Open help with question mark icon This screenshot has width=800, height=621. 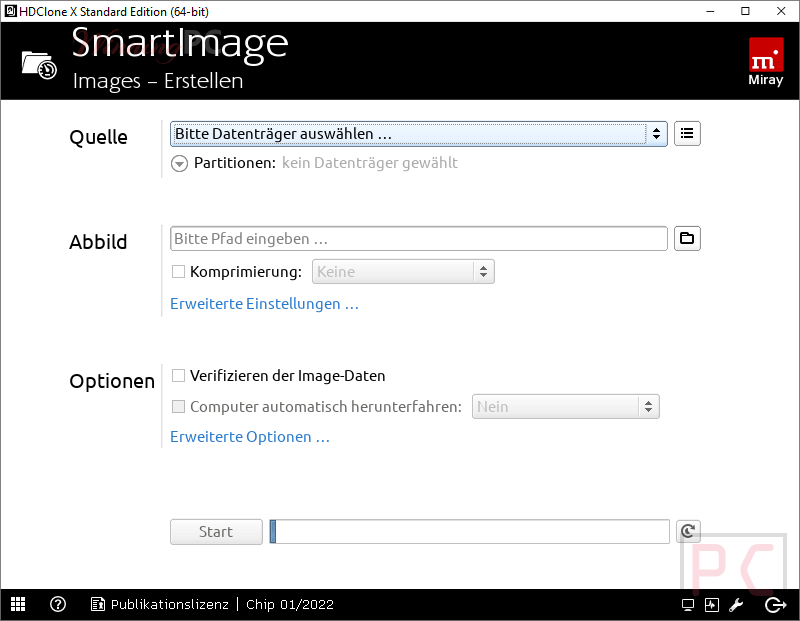(x=58, y=604)
